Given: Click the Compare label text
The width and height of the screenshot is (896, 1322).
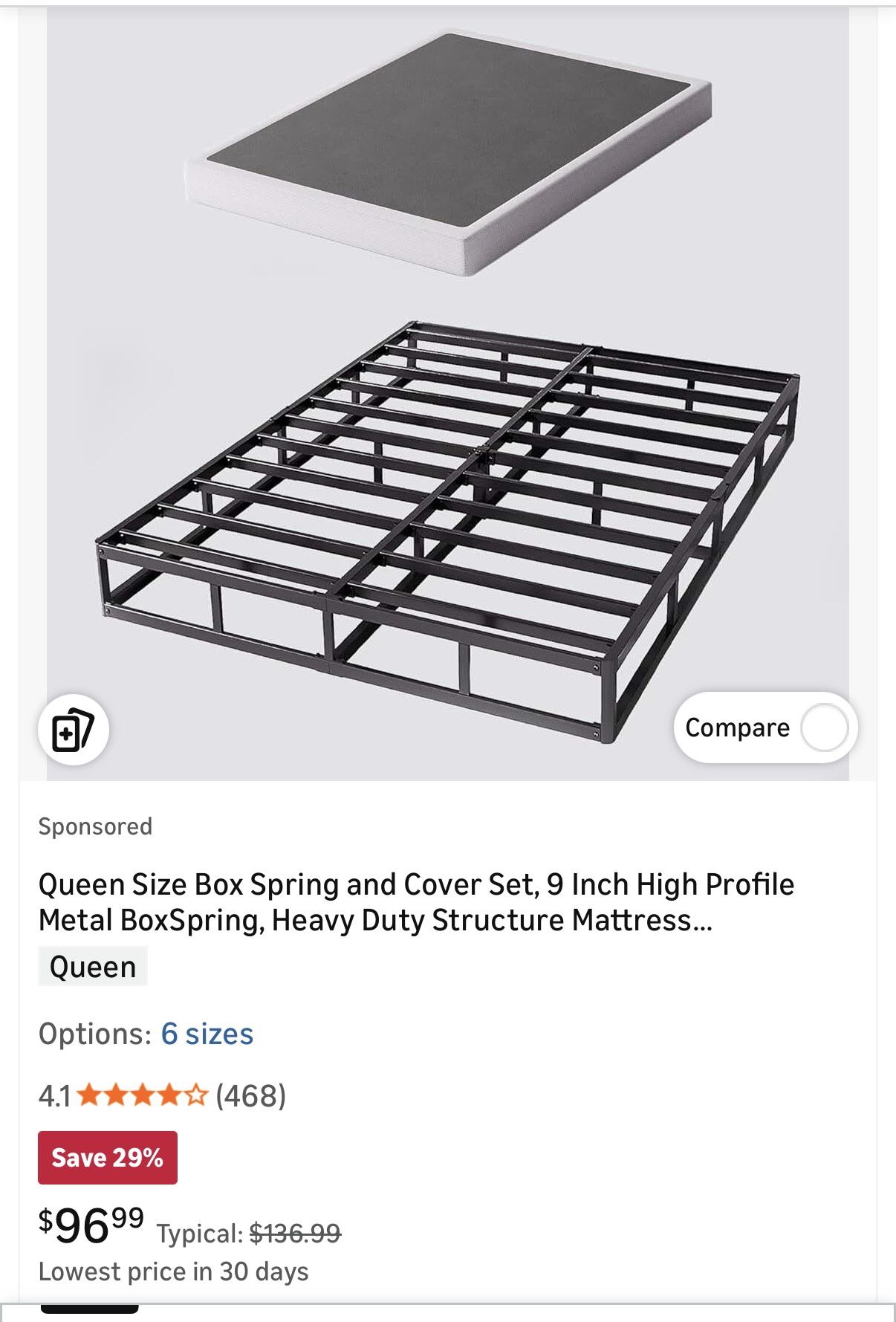Looking at the screenshot, I should (x=737, y=728).
